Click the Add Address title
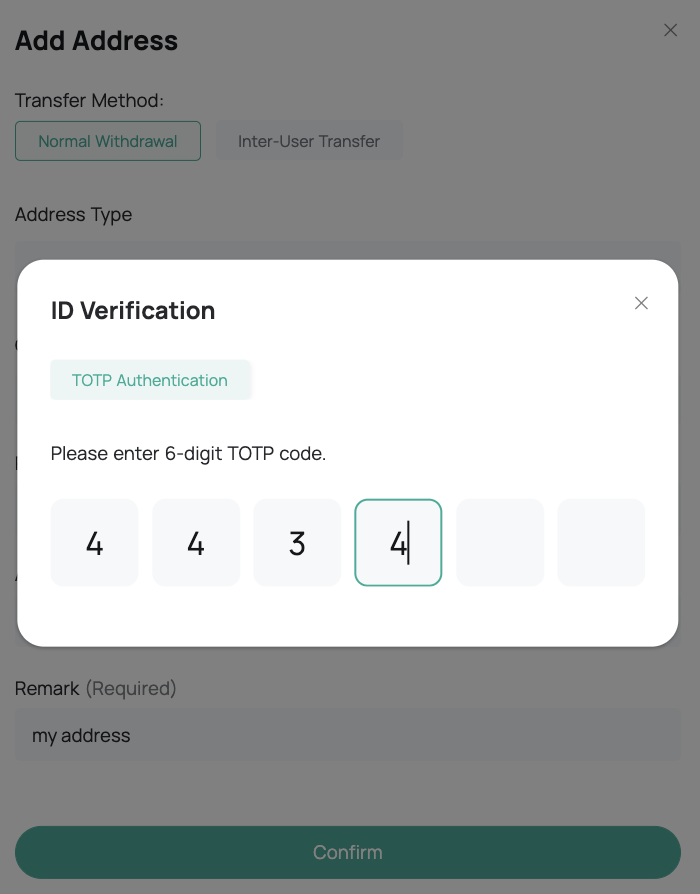Screen dimensions: 700x894 (x=97, y=41)
